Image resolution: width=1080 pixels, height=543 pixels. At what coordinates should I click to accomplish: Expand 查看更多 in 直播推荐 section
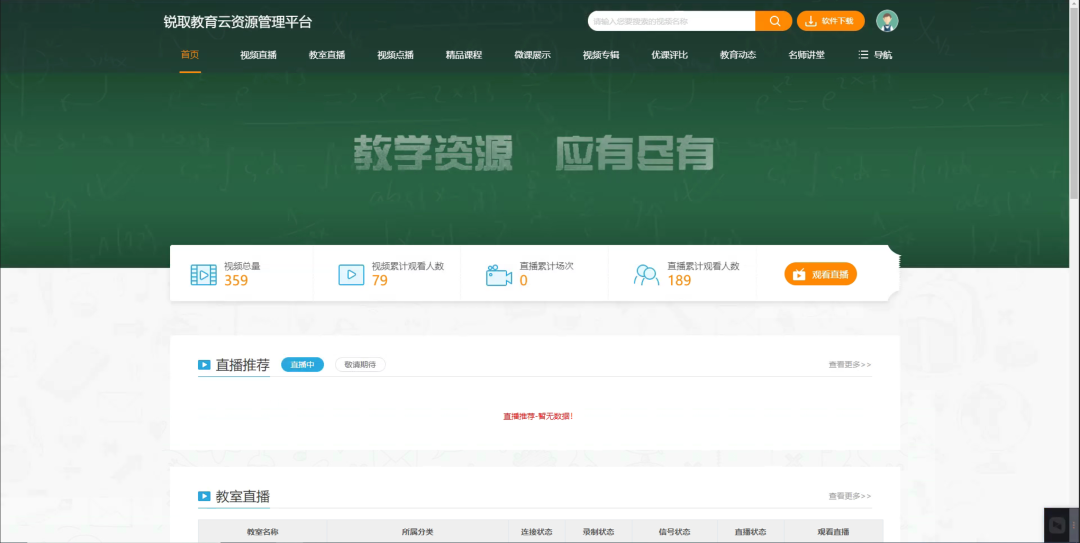[x=849, y=365]
